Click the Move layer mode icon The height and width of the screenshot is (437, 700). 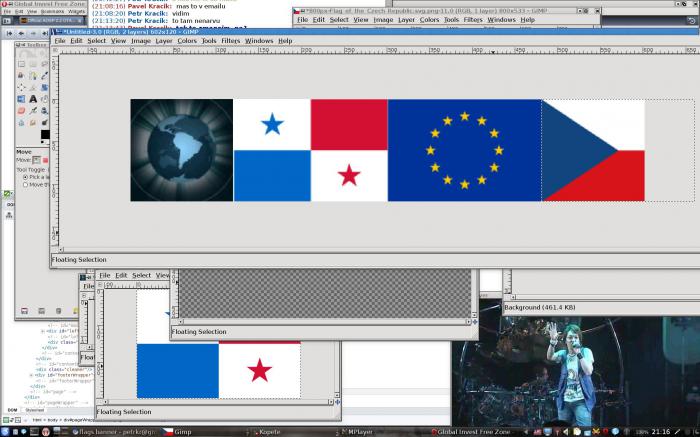pyautogui.click(x=37, y=160)
